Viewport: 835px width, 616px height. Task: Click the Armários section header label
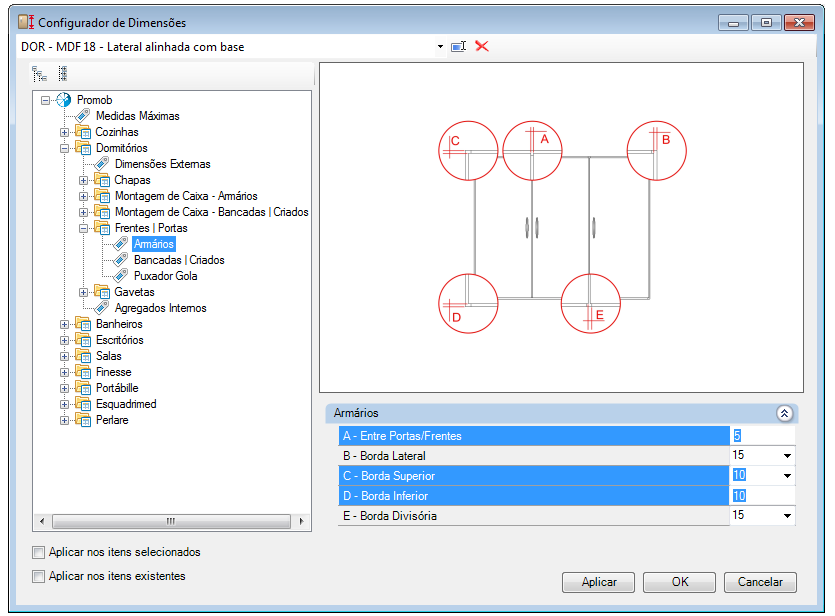356,413
